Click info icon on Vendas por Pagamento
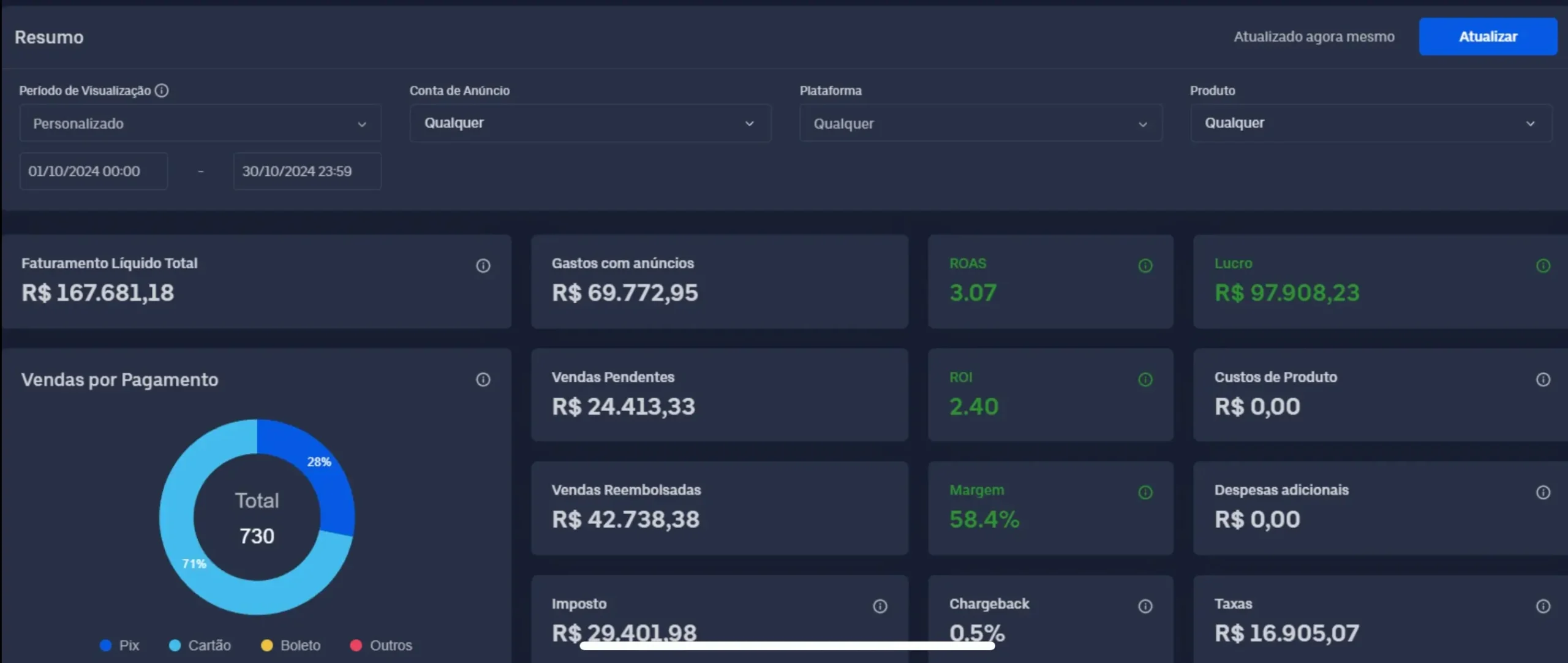Screen dimensions: 1568x663 483,380
